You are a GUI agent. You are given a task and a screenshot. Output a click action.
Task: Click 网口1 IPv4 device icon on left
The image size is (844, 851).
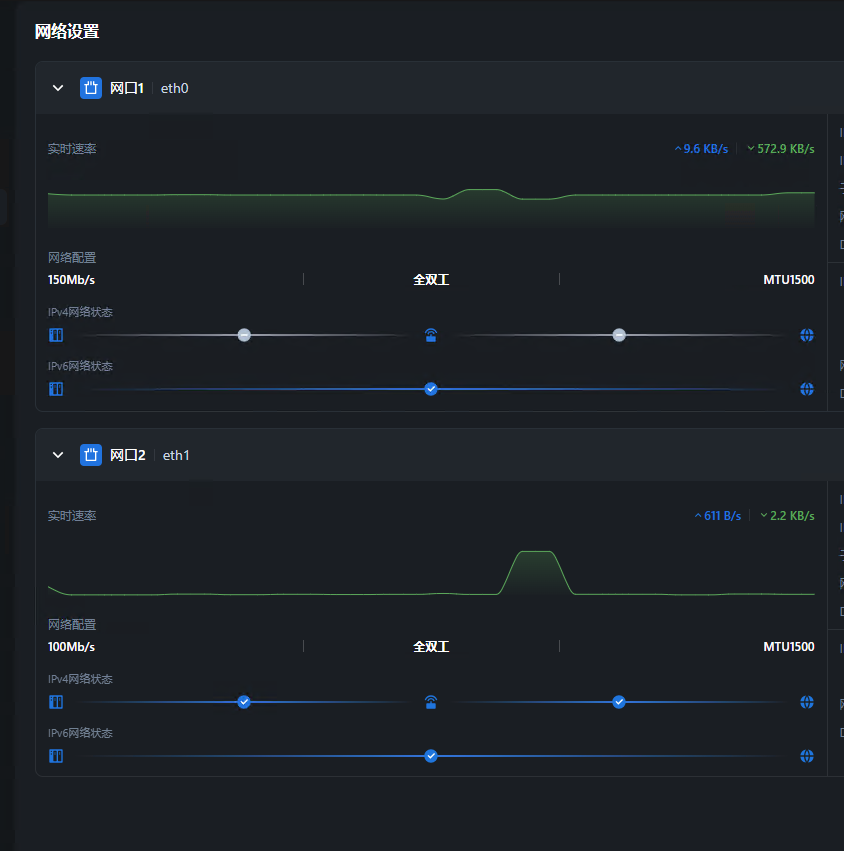56,335
